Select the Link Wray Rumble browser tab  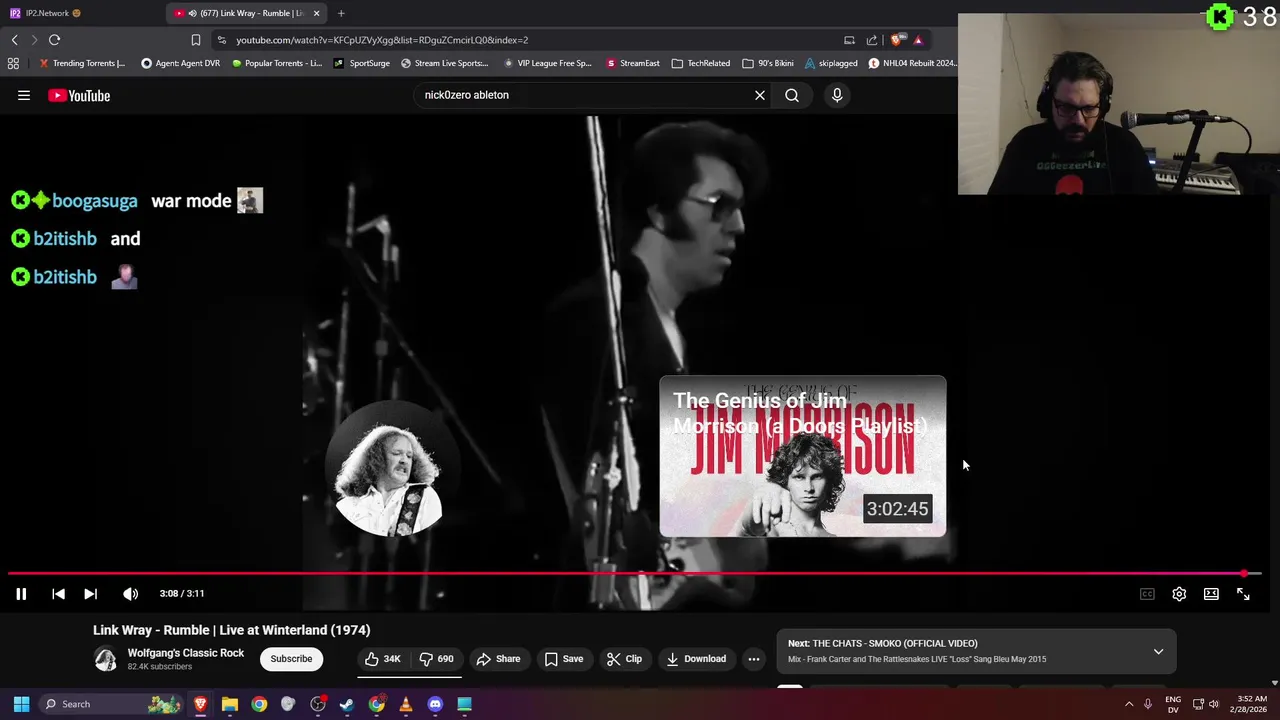click(244, 13)
